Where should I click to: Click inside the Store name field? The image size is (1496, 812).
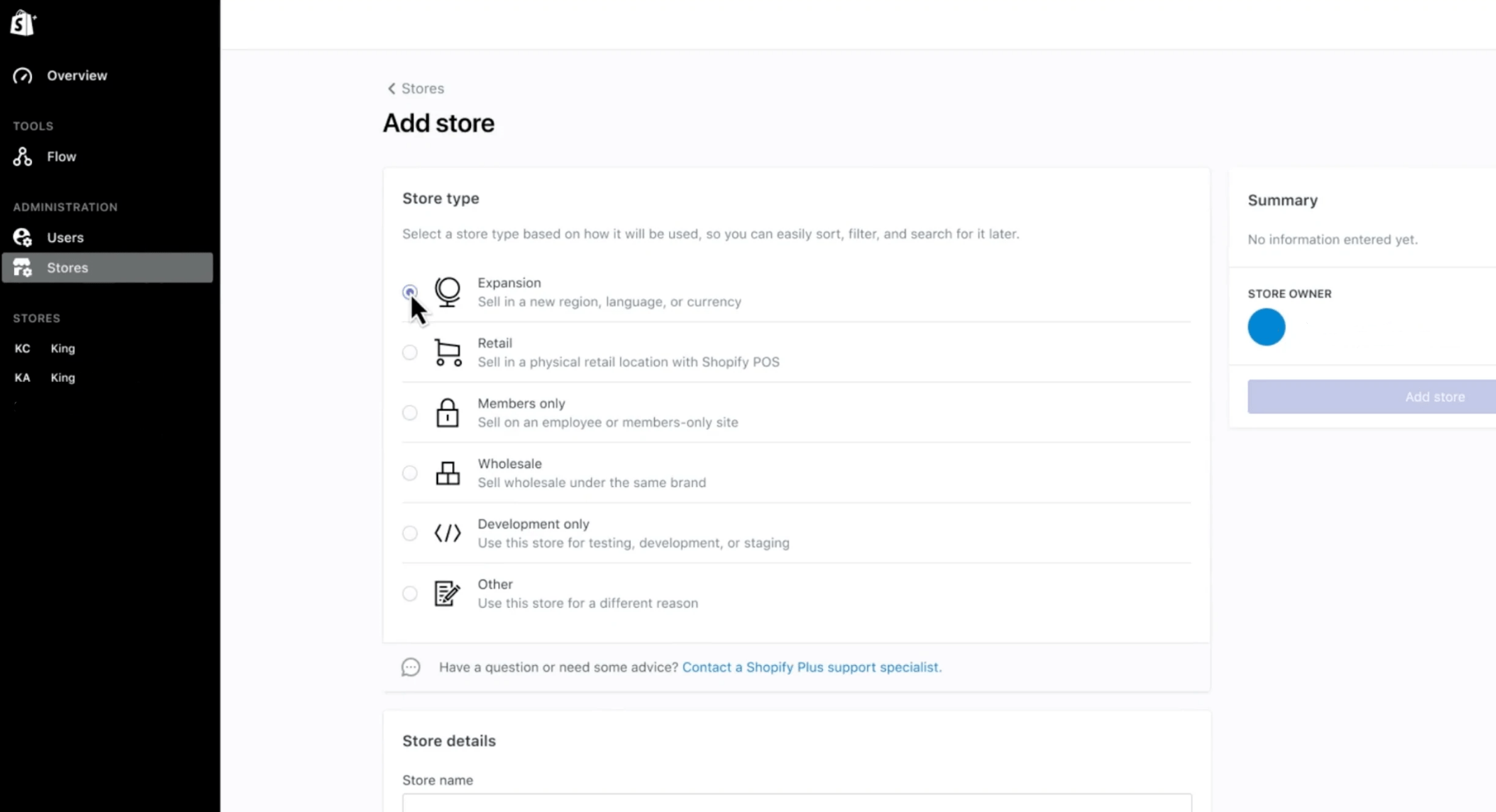[796, 806]
